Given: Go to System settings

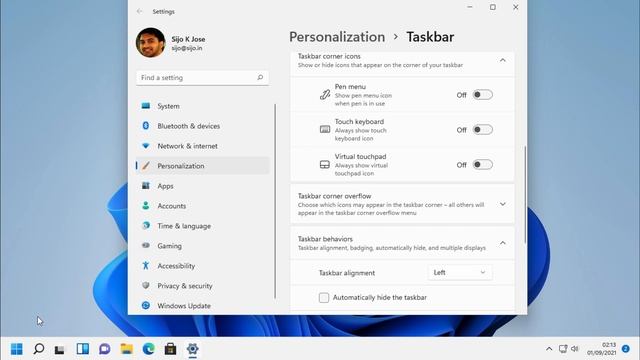Looking at the screenshot, I should [203, 106].
